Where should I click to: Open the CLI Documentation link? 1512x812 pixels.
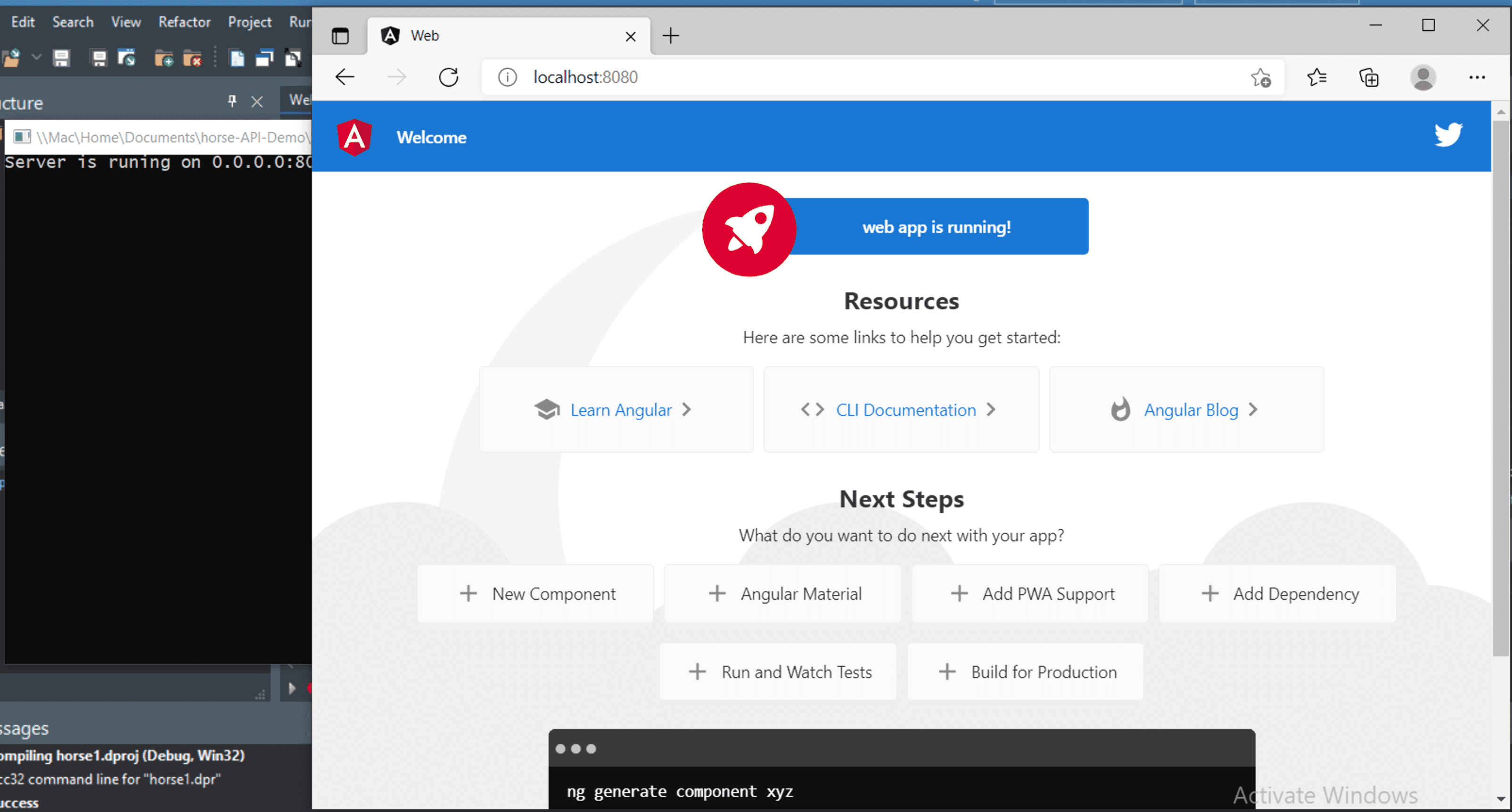click(901, 409)
